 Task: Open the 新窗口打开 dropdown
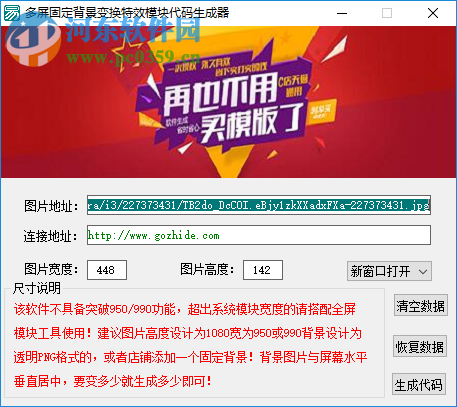(x=389, y=271)
